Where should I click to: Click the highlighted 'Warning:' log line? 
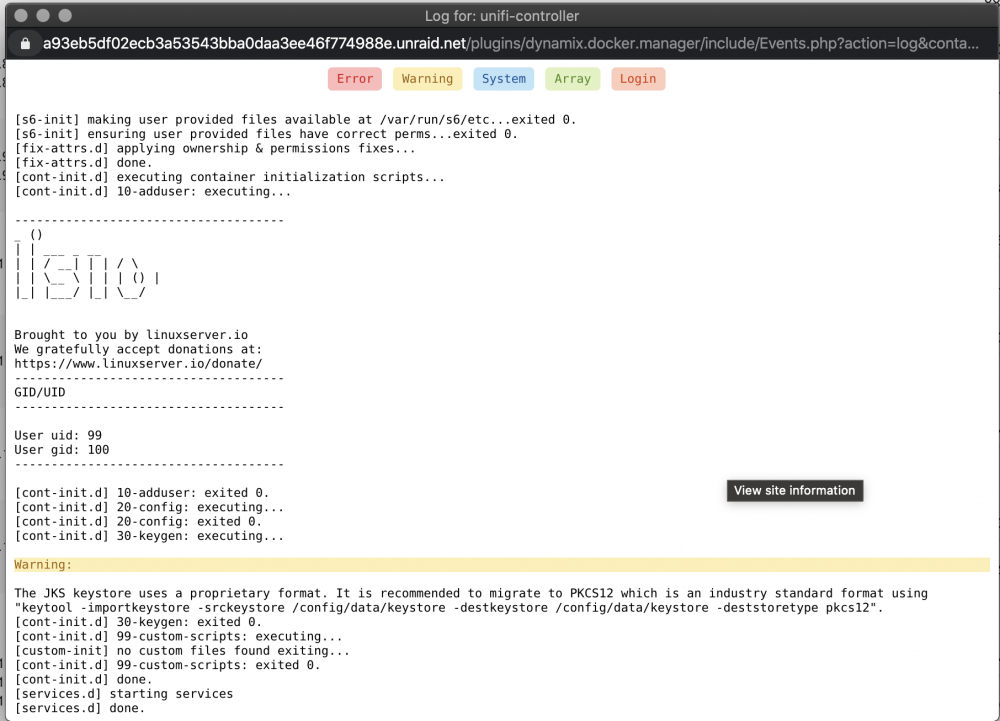[x=502, y=565]
